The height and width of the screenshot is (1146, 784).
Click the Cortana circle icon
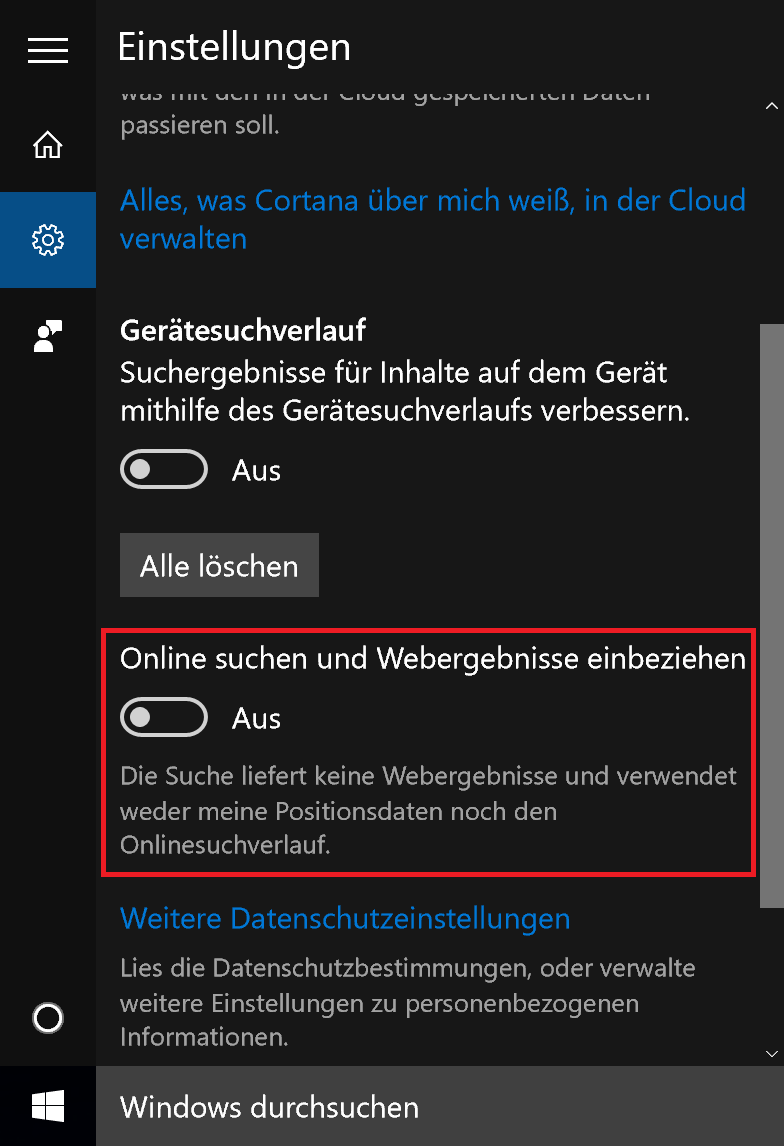tap(47, 1018)
